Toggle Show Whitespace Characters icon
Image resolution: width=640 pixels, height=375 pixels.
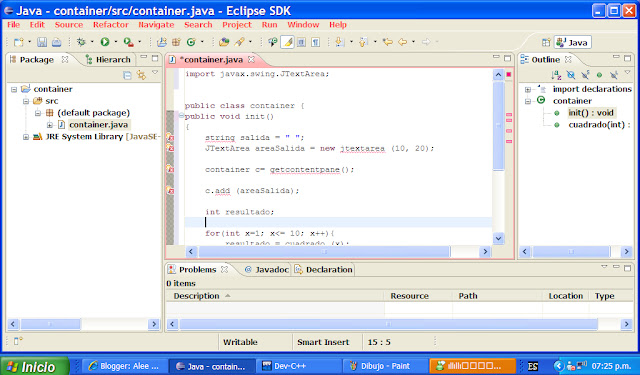tap(316, 42)
